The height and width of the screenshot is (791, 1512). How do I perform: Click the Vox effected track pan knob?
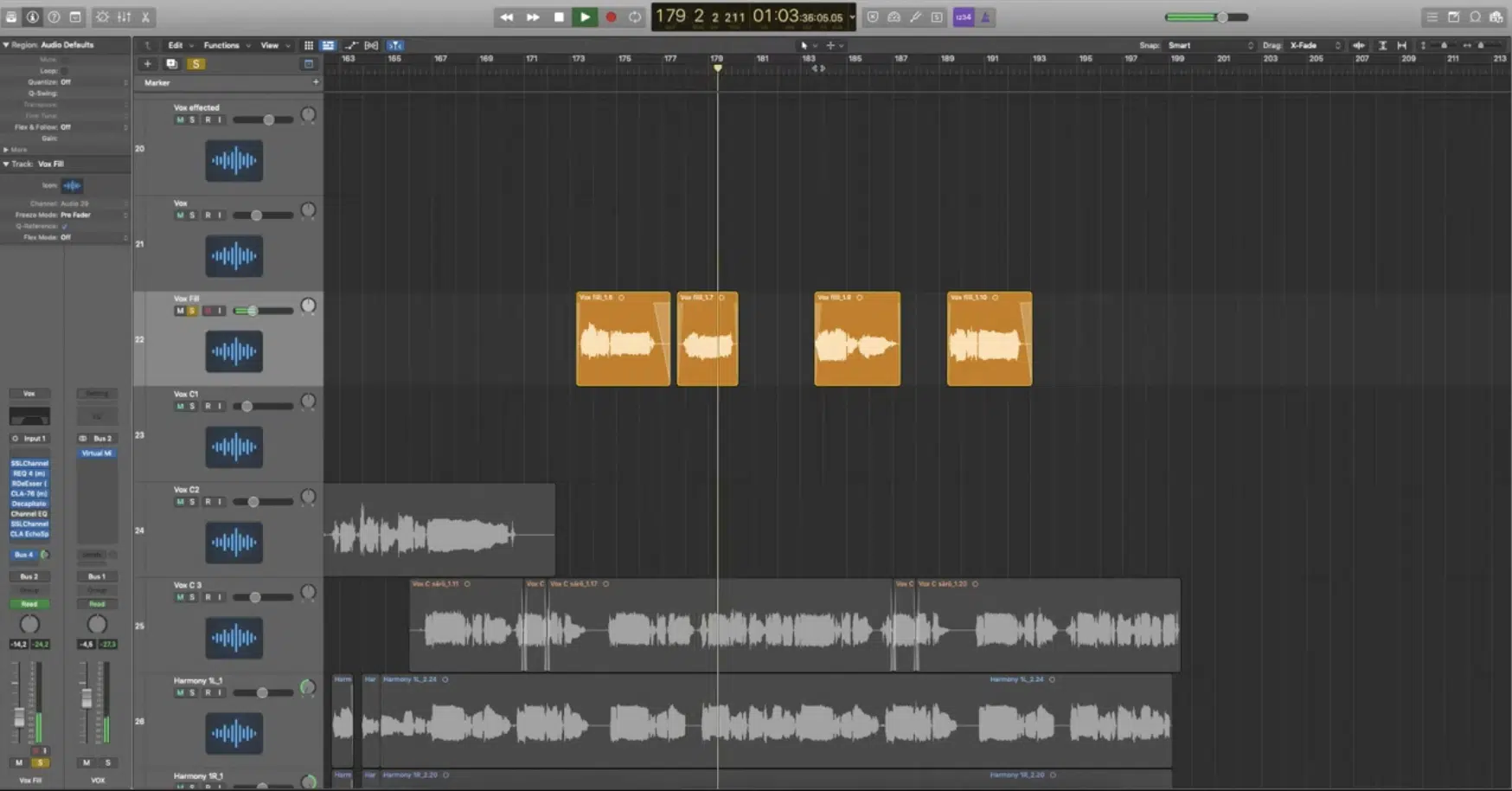(x=308, y=114)
